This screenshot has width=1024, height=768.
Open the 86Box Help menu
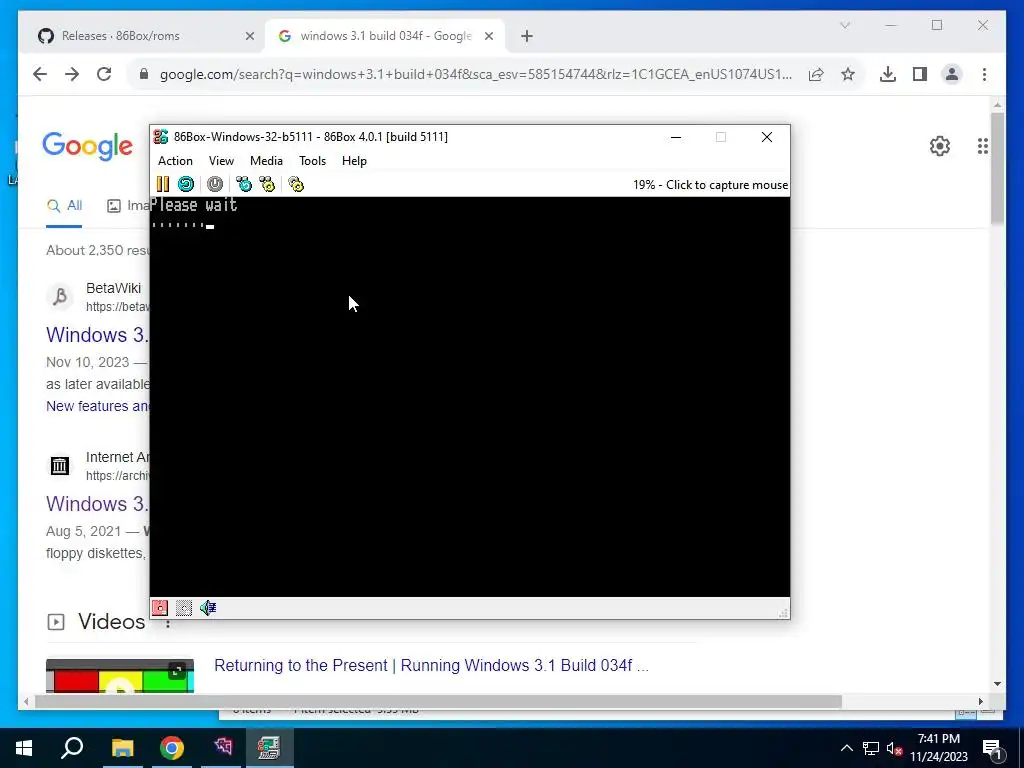pyautogui.click(x=354, y=161)
